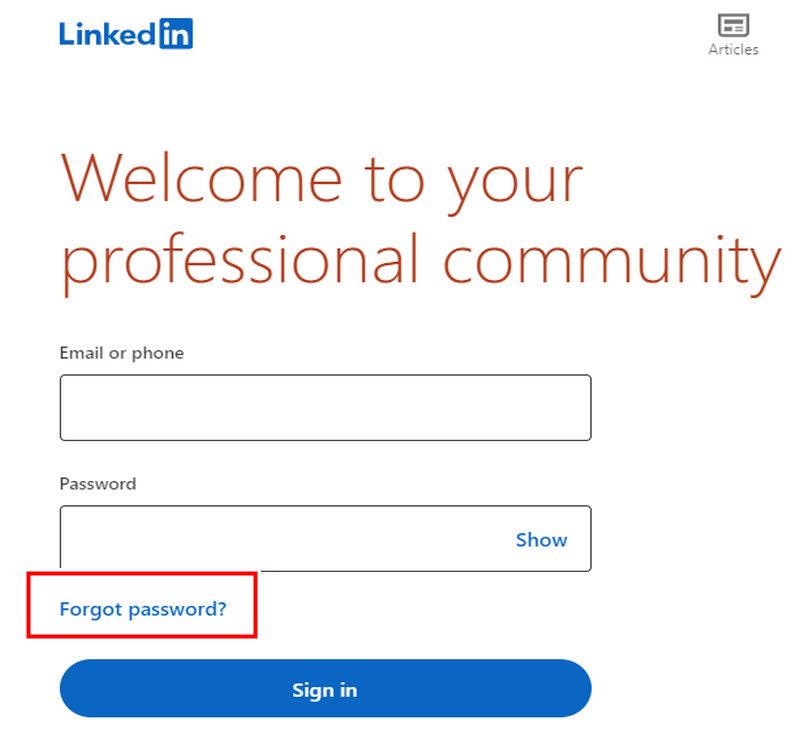Click the word "Welcome" in the heading
The height and width of the screenshot is (750, 800).
(202, 180)
